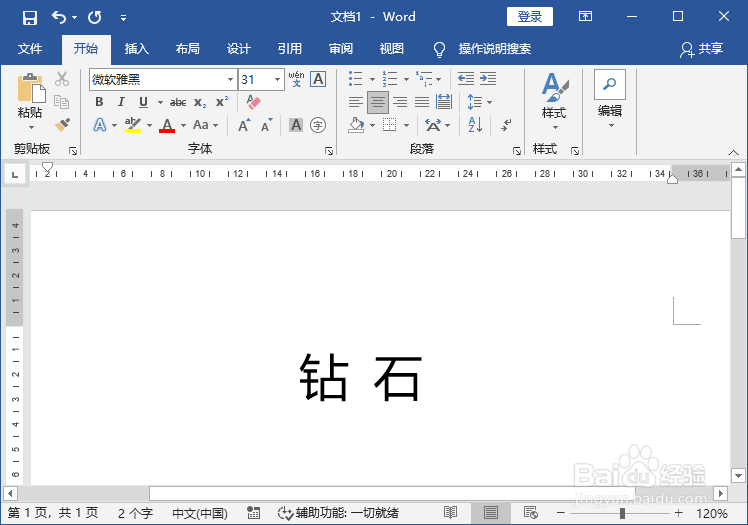Viewport: 748px width, 525px height.
Task: Open the Find/Editing magnifier icon
Action: tap(610, 84)
